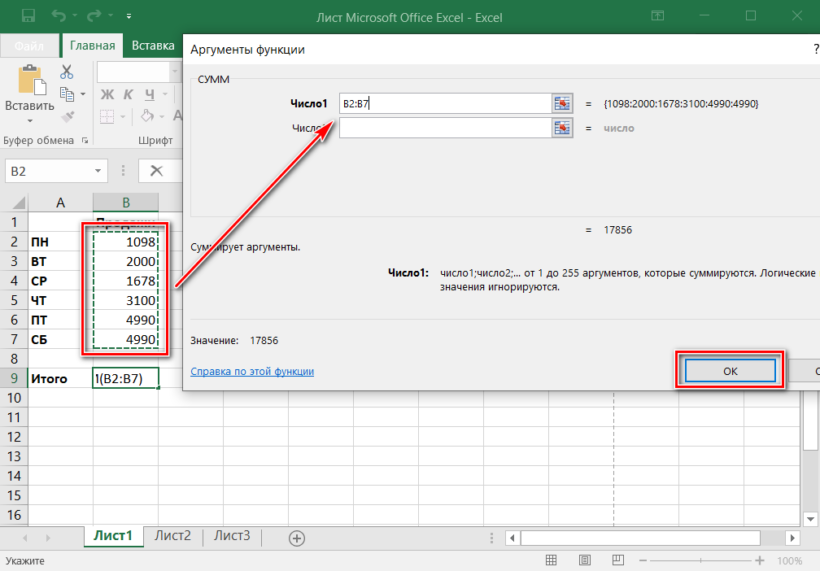Screen dimensions: 820x571
Task: Open the Справка по этой функции link
Action: 252,371
